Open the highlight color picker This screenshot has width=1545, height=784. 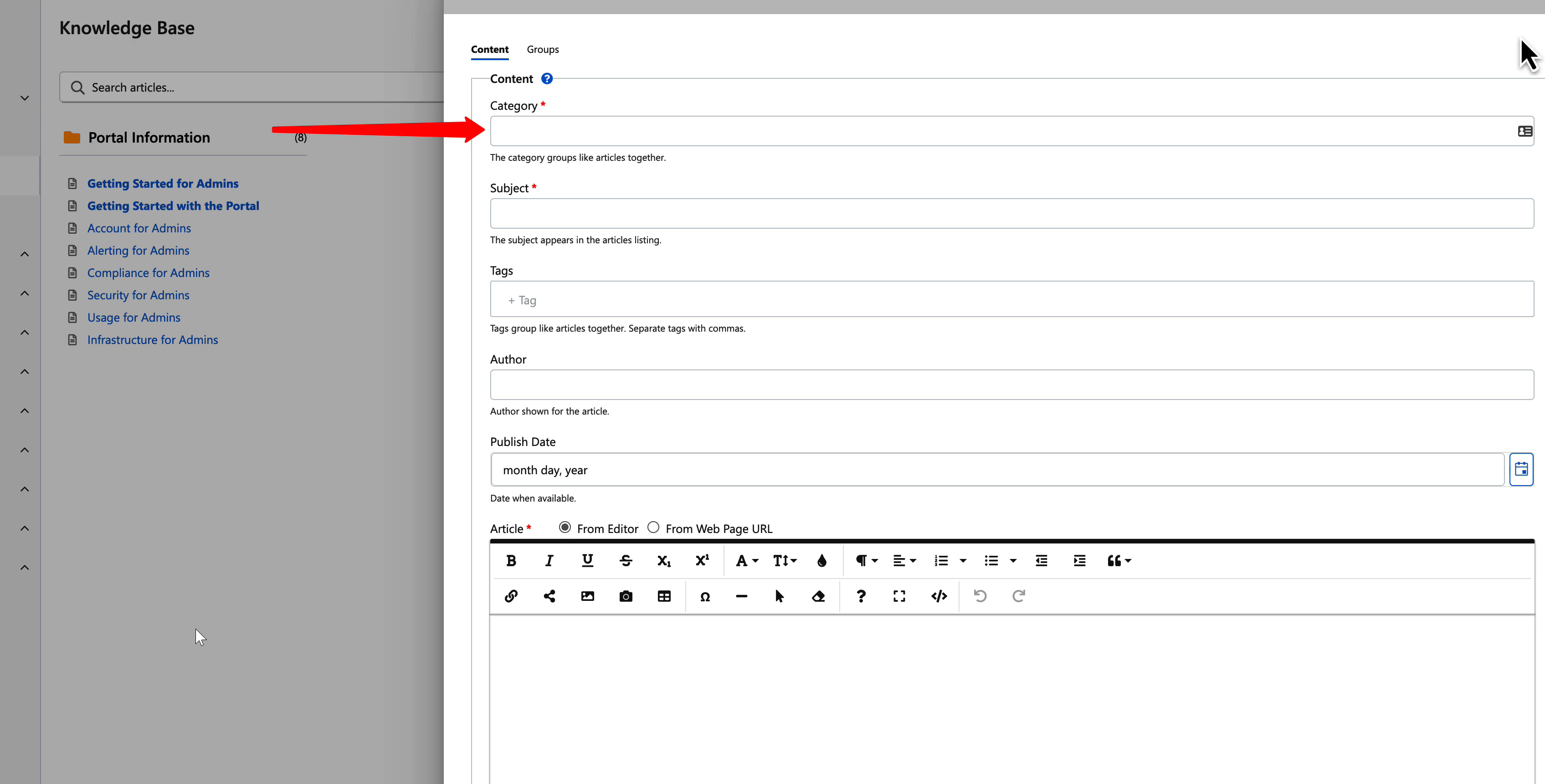[x=822, y=560]
